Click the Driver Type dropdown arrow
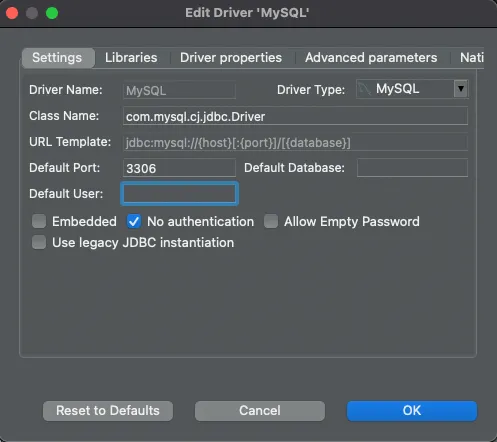This screenshot has width=497, height=442. [x=461, y=89]
